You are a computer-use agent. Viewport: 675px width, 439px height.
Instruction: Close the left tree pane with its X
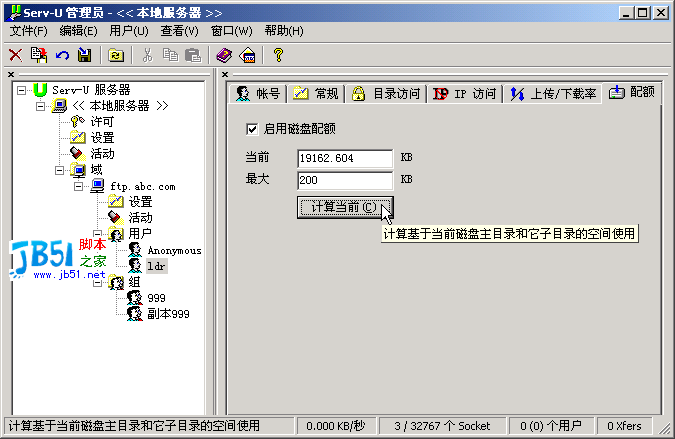pyautogui.click(x=11, y=74)
